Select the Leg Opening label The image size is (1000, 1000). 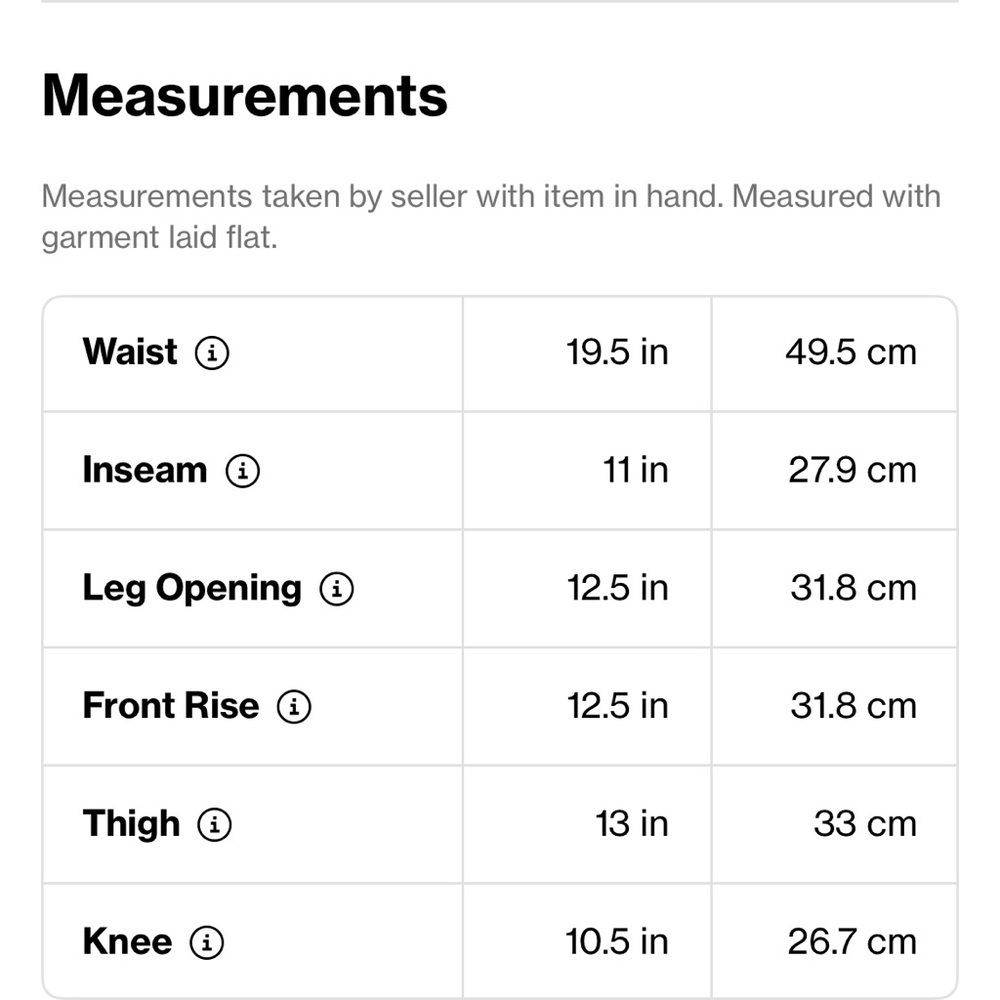click(192, 589)
